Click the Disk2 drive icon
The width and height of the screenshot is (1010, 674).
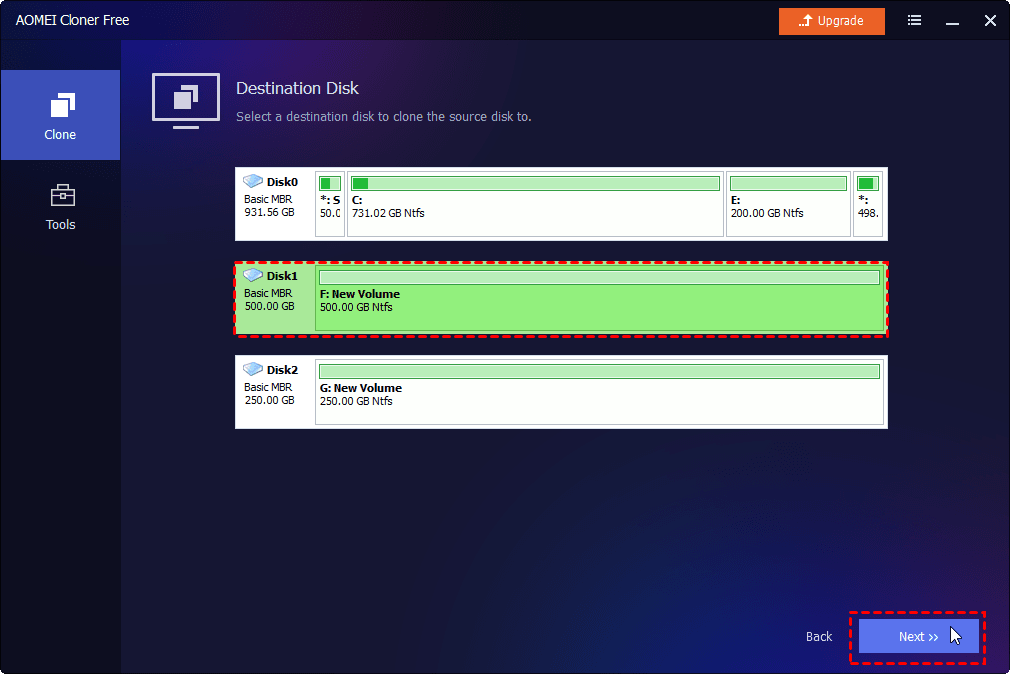point(254,370)
